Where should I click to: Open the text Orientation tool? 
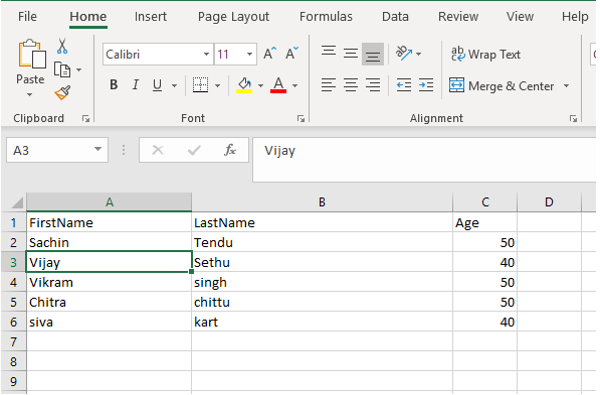(x=404, y=54)
